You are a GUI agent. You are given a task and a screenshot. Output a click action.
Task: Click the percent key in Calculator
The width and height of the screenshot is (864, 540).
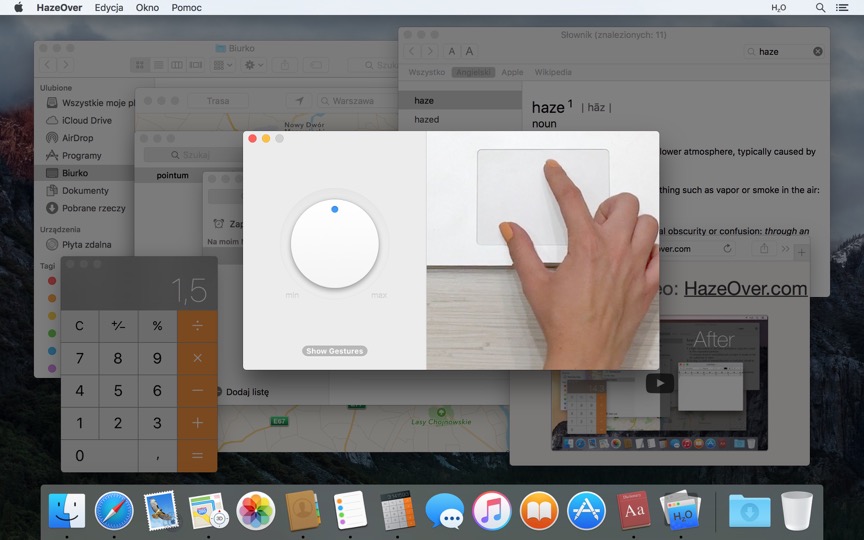pyautogui.click(x=157, y=326)
